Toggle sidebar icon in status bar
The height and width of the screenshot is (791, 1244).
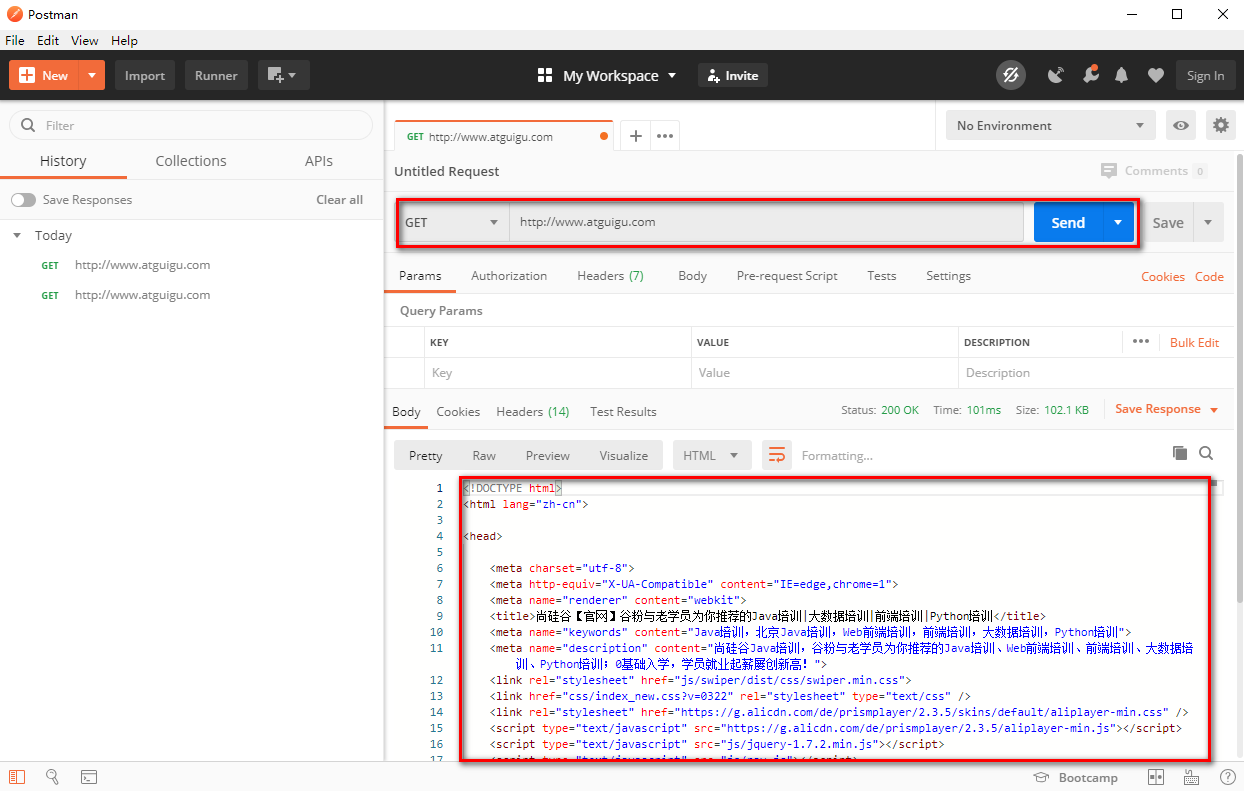pyautogui.click(x=17, y=777)
